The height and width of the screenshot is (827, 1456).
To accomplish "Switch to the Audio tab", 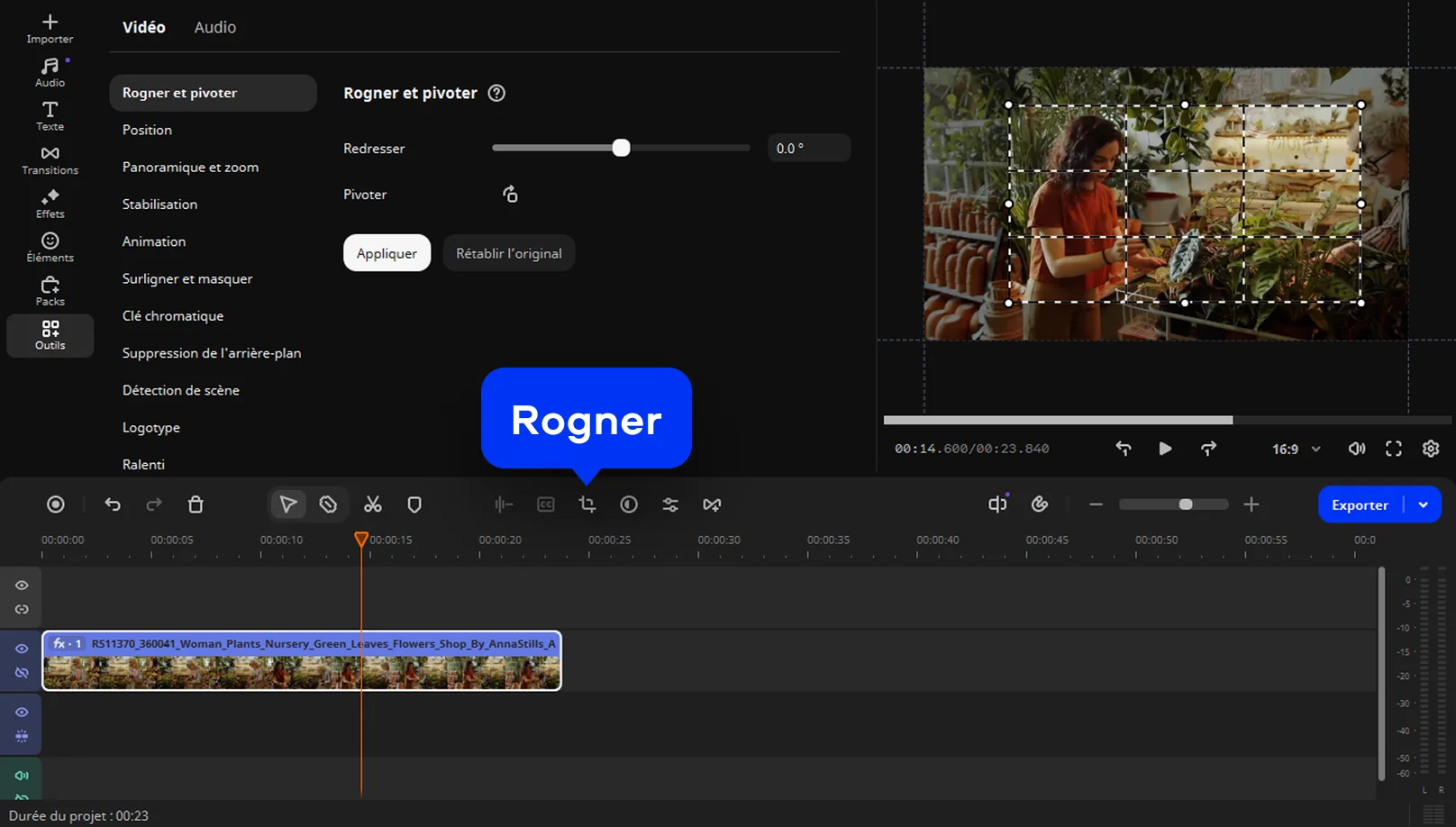I will click(214, 27).
